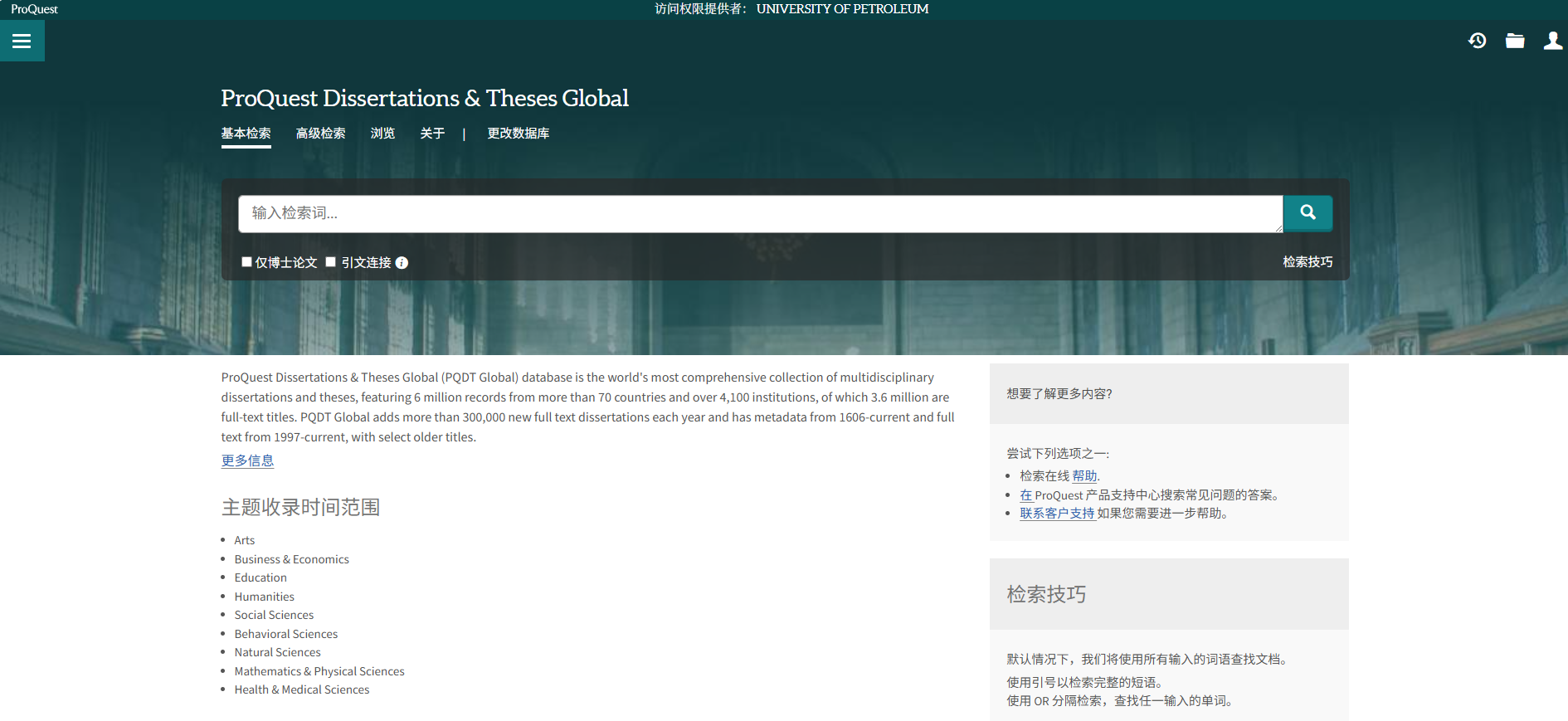Screen dimensions: 1568x721
Task: Open 检索技巧 link in search box
Action: [1307, 262]
